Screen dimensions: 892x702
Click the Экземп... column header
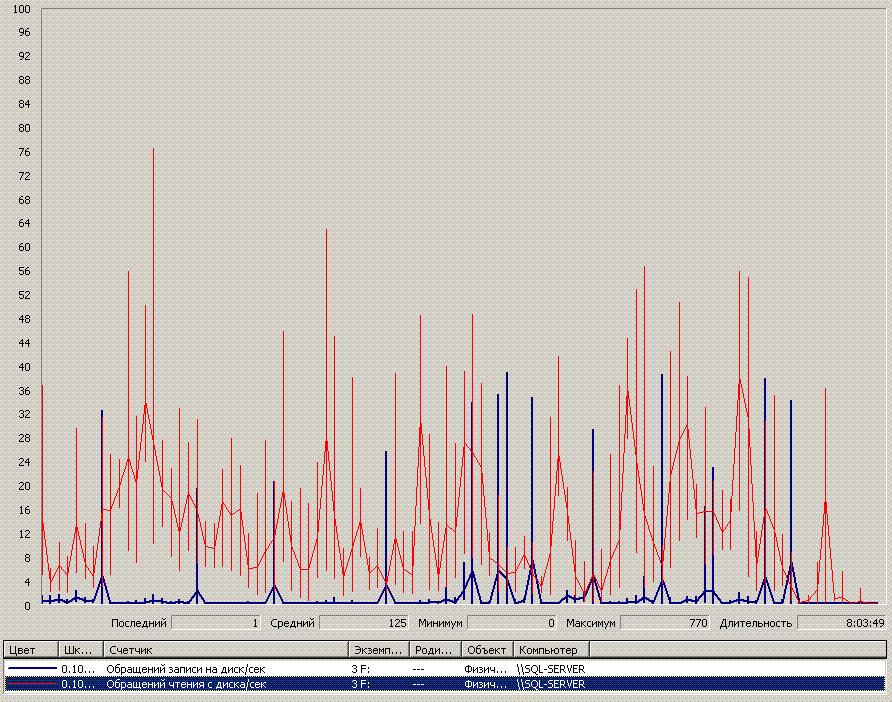point(377,650)
